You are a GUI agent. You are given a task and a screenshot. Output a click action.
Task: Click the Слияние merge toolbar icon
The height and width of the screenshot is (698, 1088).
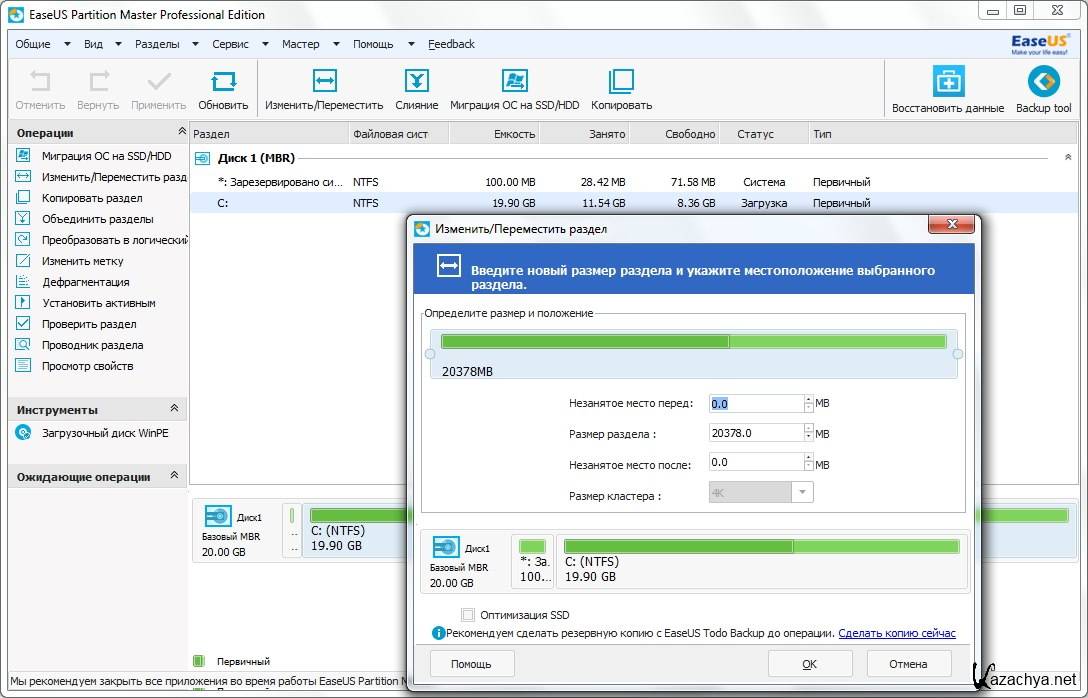tap(416, 82)
